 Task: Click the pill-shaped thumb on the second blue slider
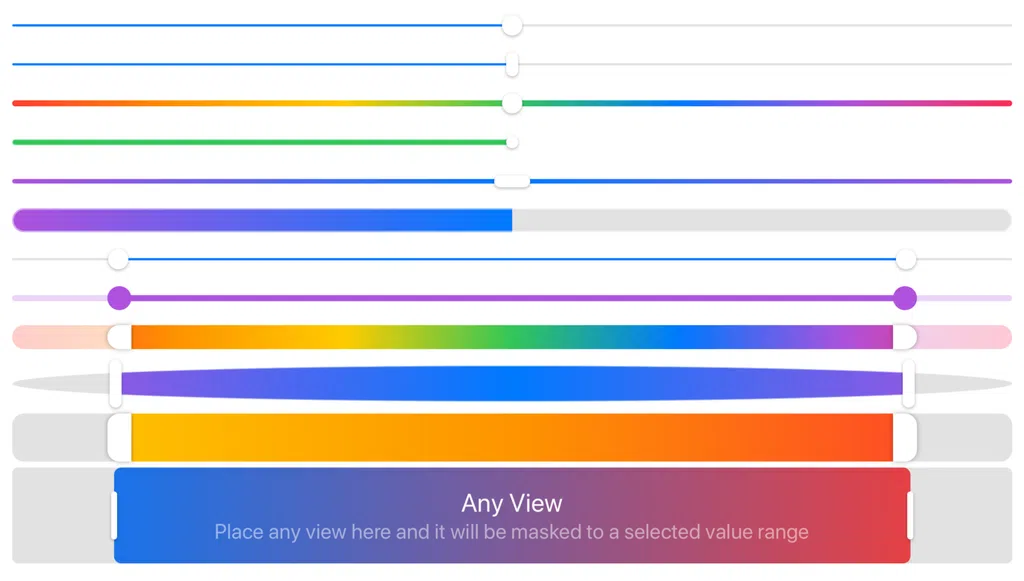click(512, 64)
